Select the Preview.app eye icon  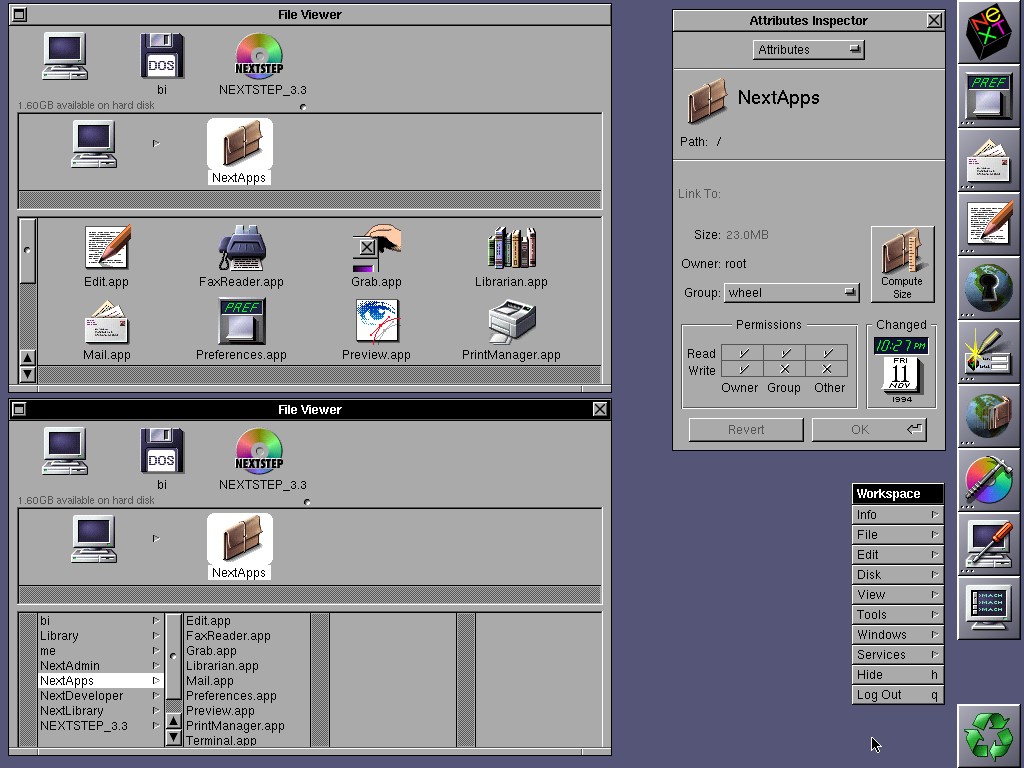tap(377, 321)
